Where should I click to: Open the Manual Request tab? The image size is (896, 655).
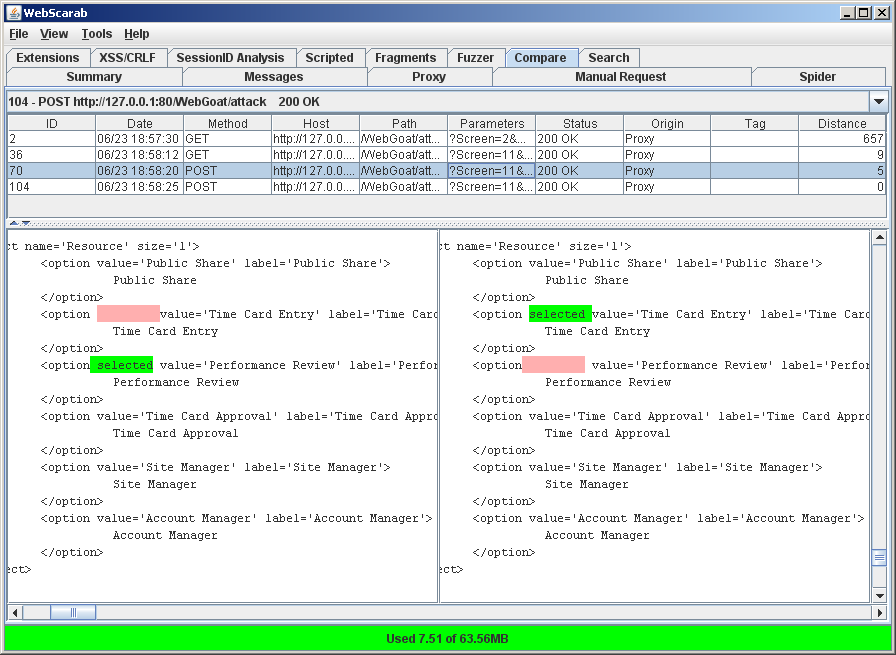click(620, 77)
